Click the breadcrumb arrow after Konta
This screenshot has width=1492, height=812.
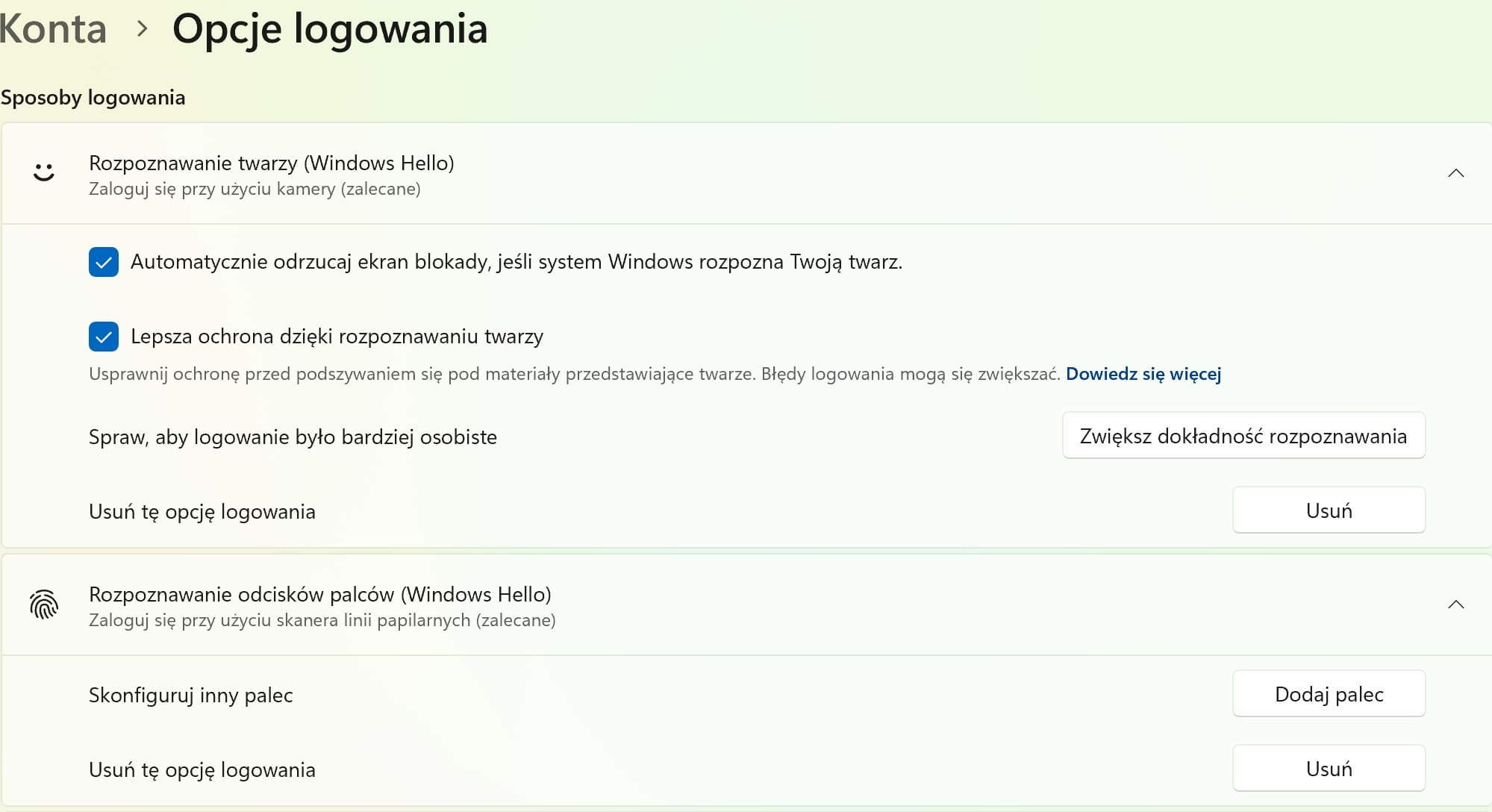point(142,29)
